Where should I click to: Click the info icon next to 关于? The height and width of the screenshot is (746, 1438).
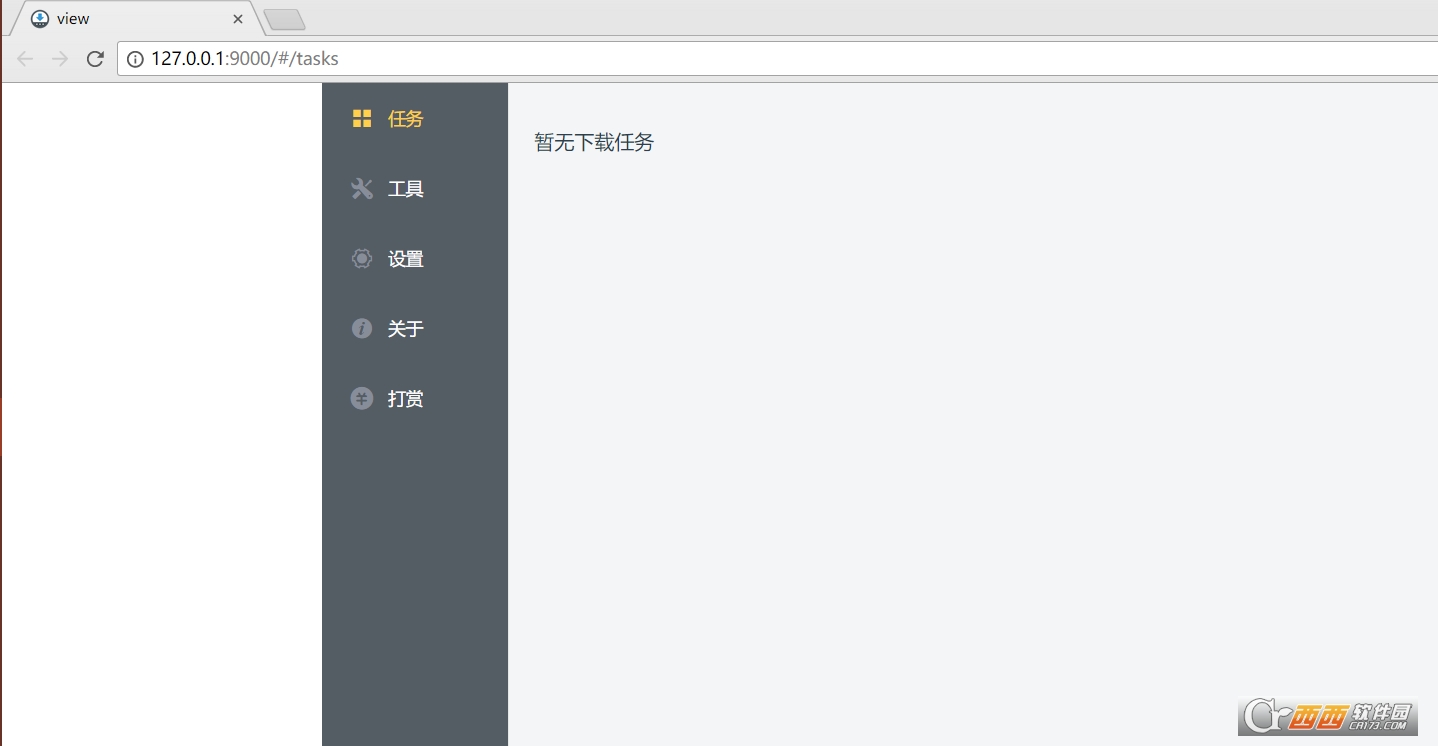pos(362,328)
